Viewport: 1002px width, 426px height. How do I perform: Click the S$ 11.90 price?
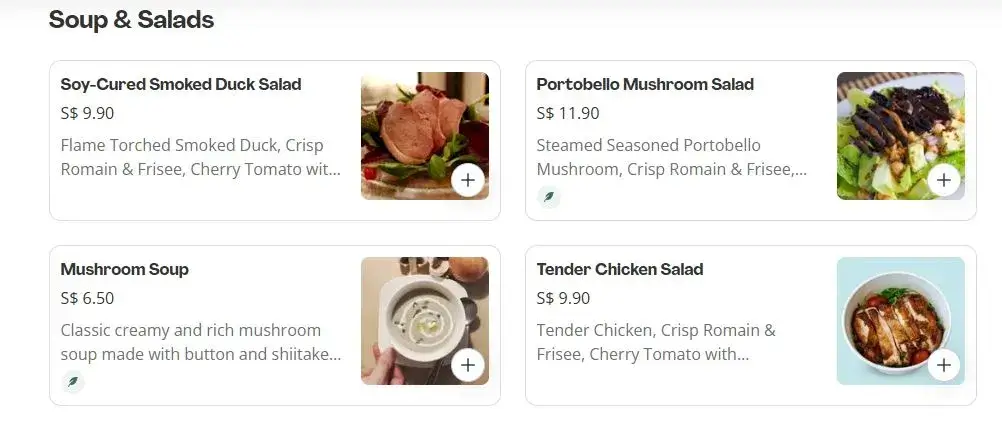(568, 113)
